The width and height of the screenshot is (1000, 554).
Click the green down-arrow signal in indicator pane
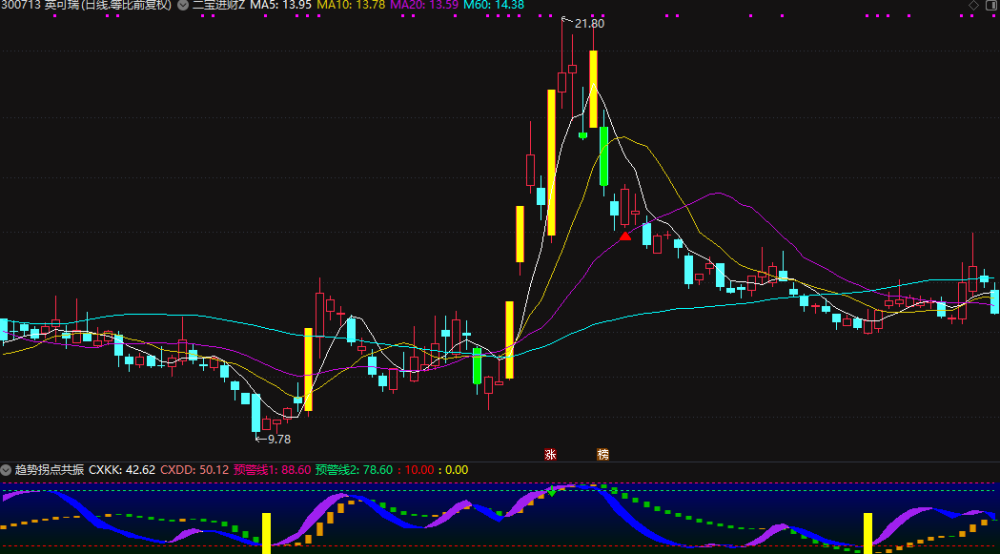point(552,492)
